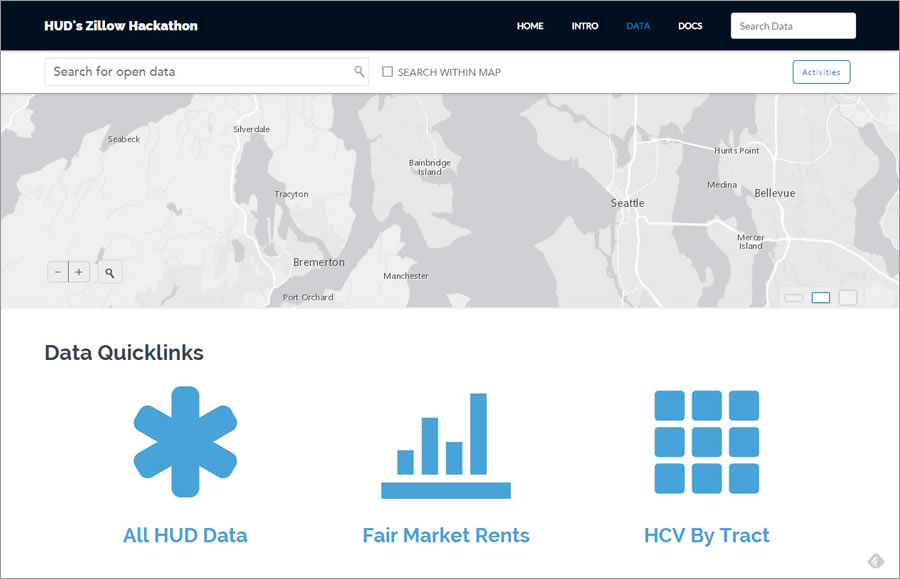
Task: Open the Fair Market Rents quicklink
Action: pyautogui.click(x=445, y=535)
